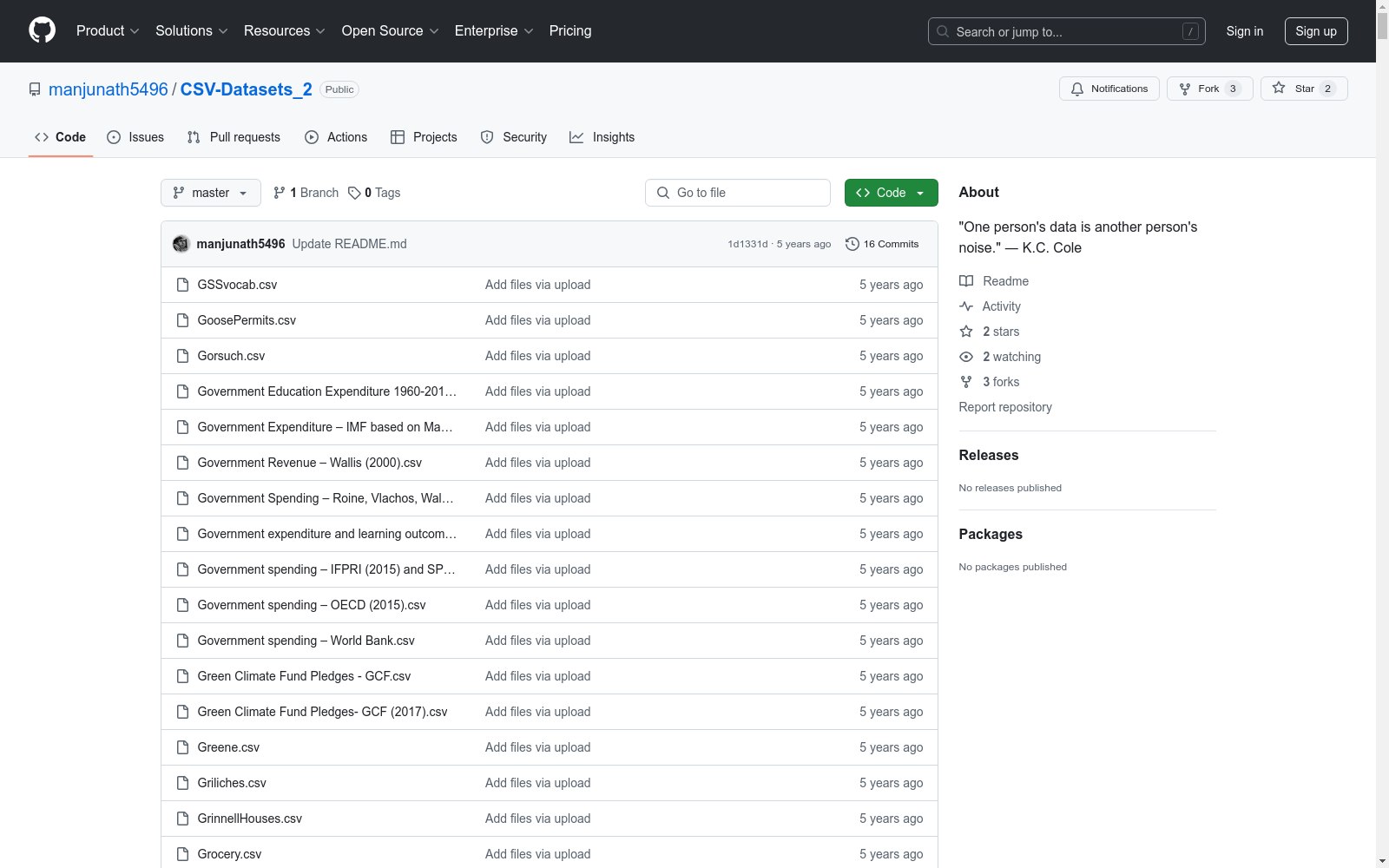This screenshot has height=868, width=1389.
Task: Click the stars icon in About
Action: tap(966, 332)
